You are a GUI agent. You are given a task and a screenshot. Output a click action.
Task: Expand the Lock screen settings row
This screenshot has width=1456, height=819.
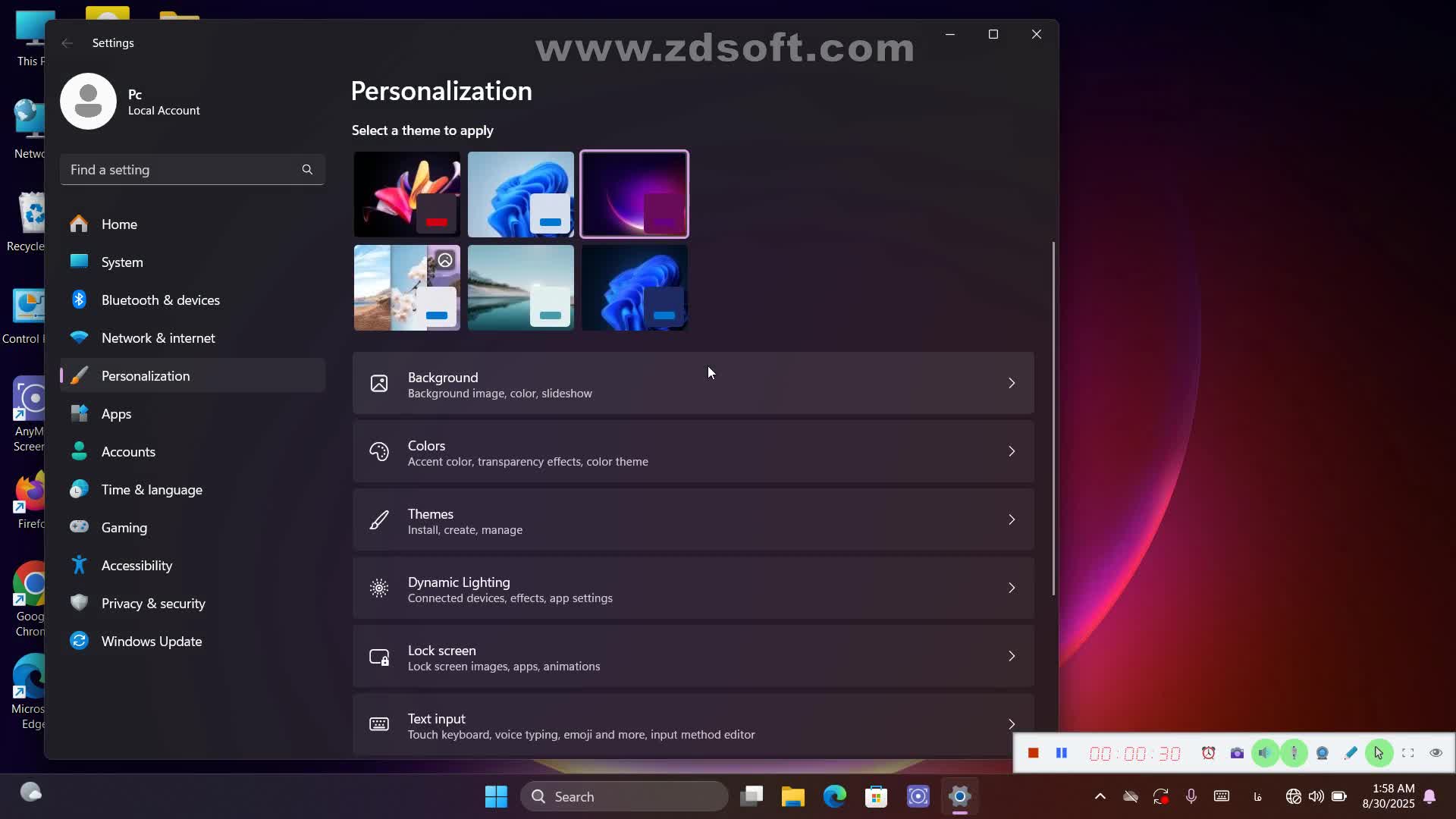(692, 657)
